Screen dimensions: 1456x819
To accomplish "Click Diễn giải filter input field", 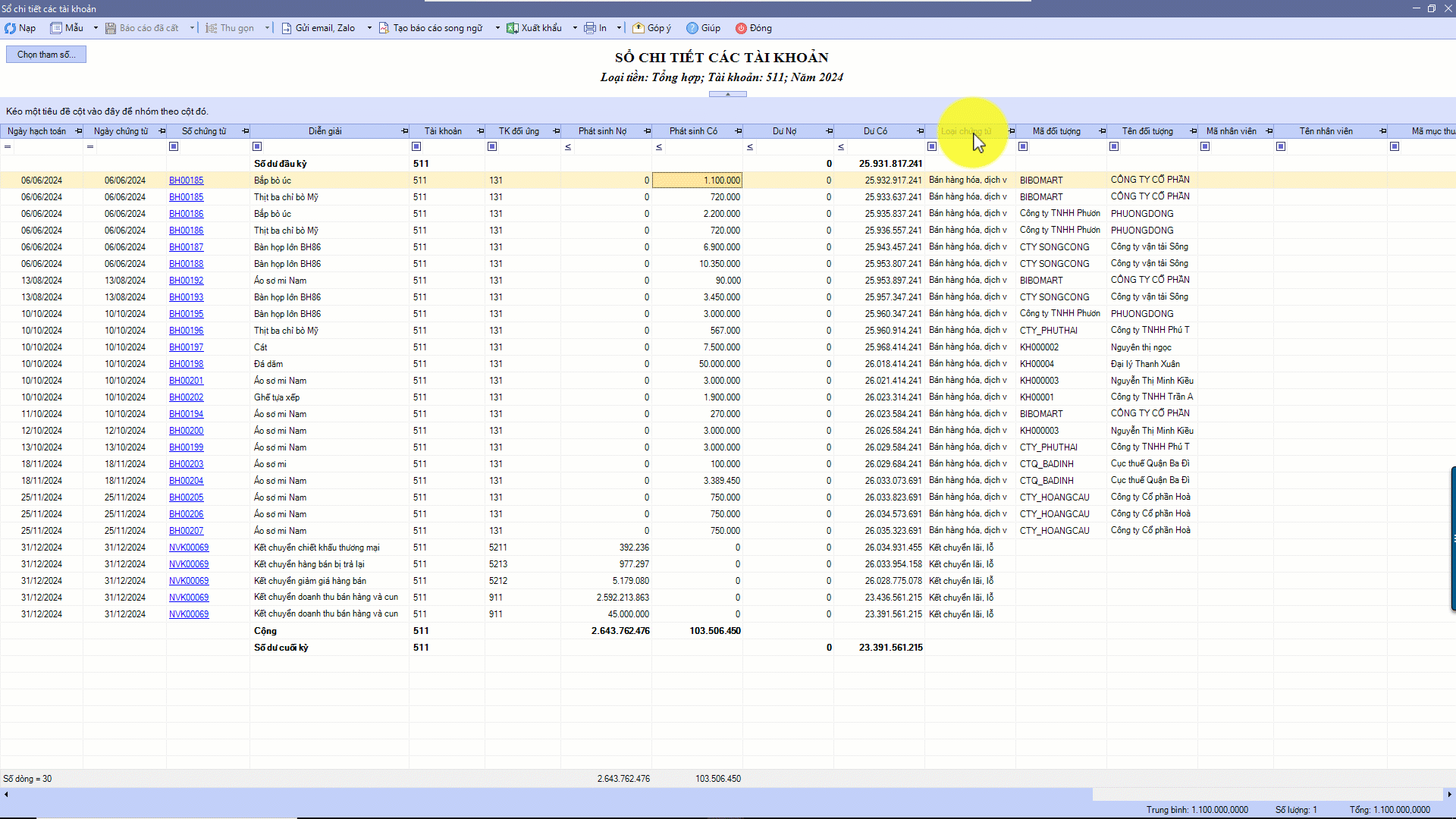I will pyautogui.click(x=334, y=146).
